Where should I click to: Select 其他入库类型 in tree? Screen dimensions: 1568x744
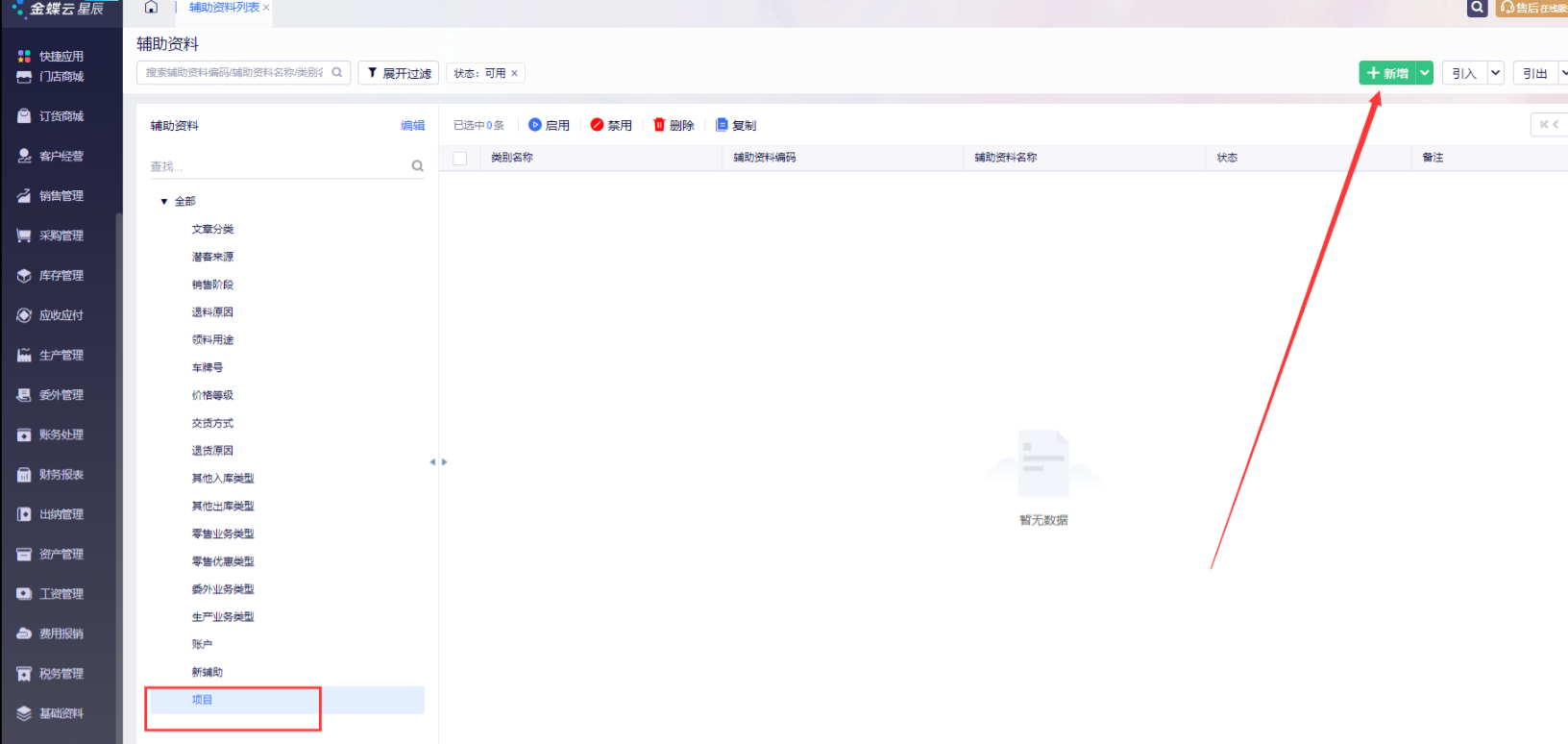[x=223, y=479]
